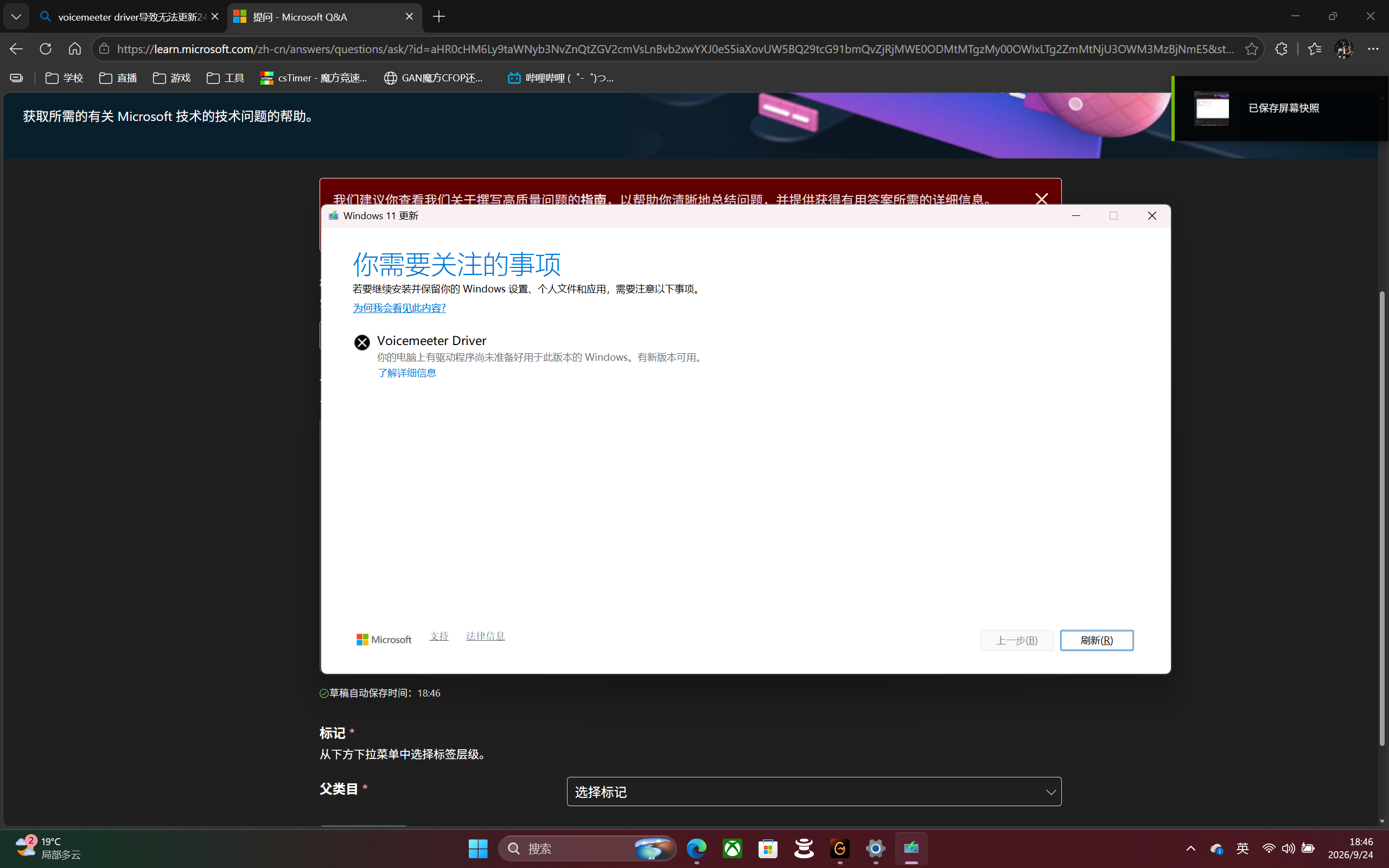Open the screenshot saved notification thumbnail

[x=1211, y=108]
